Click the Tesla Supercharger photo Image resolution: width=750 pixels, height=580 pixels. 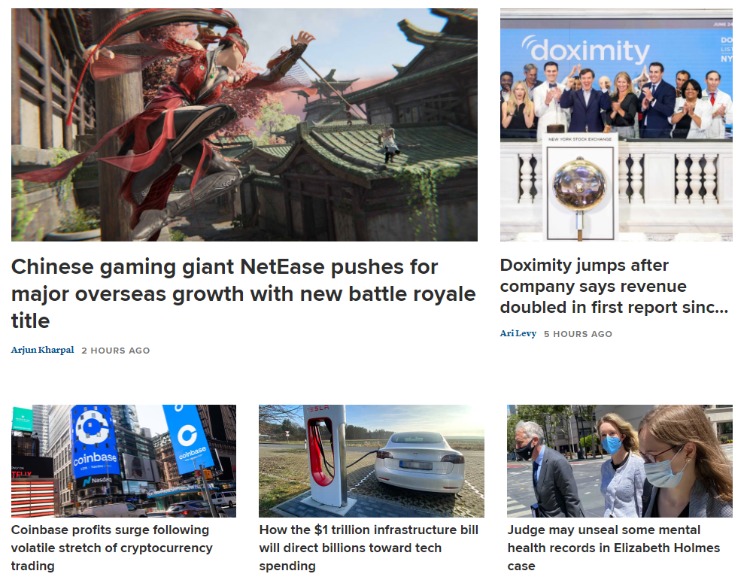(x=372, y=461)
